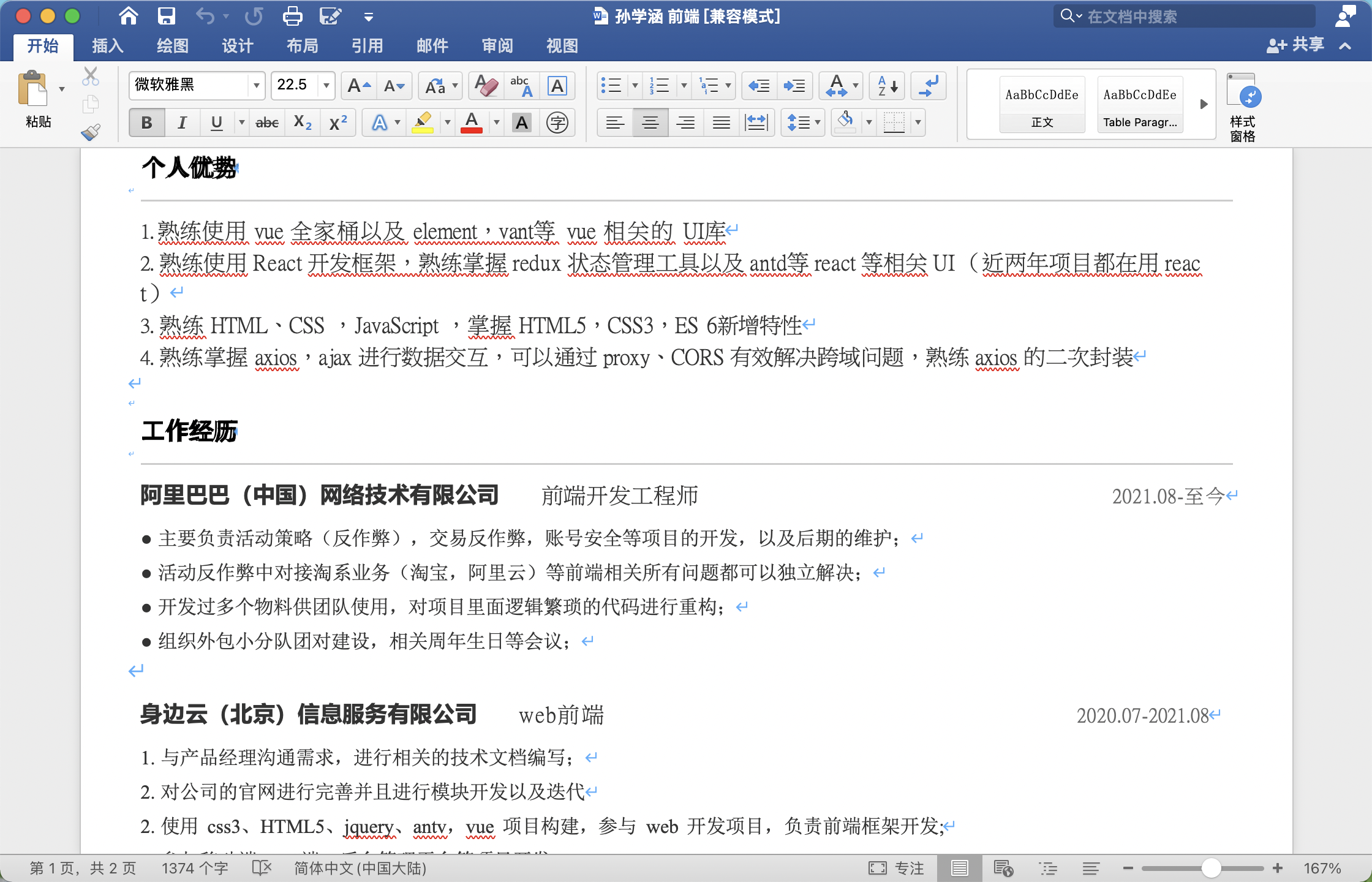Screen dimensions: 1372x882
Task: Align text right
Action: pyautogui.click(x=686, y=123)
